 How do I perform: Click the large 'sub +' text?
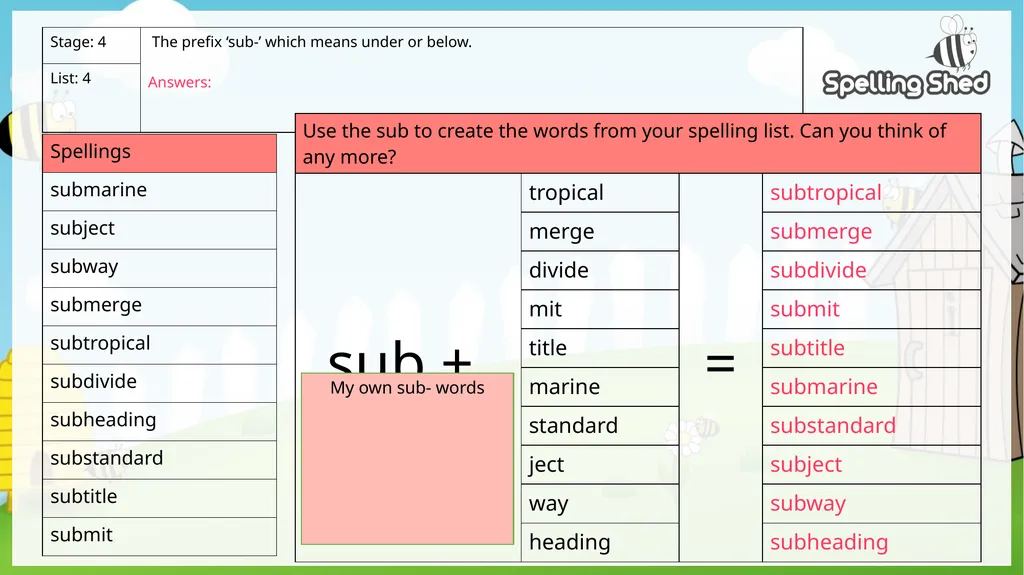click(400, 358)
